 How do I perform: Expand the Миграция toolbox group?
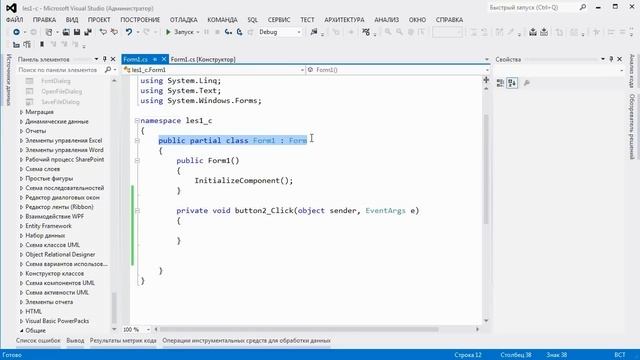tap(21, 112)
